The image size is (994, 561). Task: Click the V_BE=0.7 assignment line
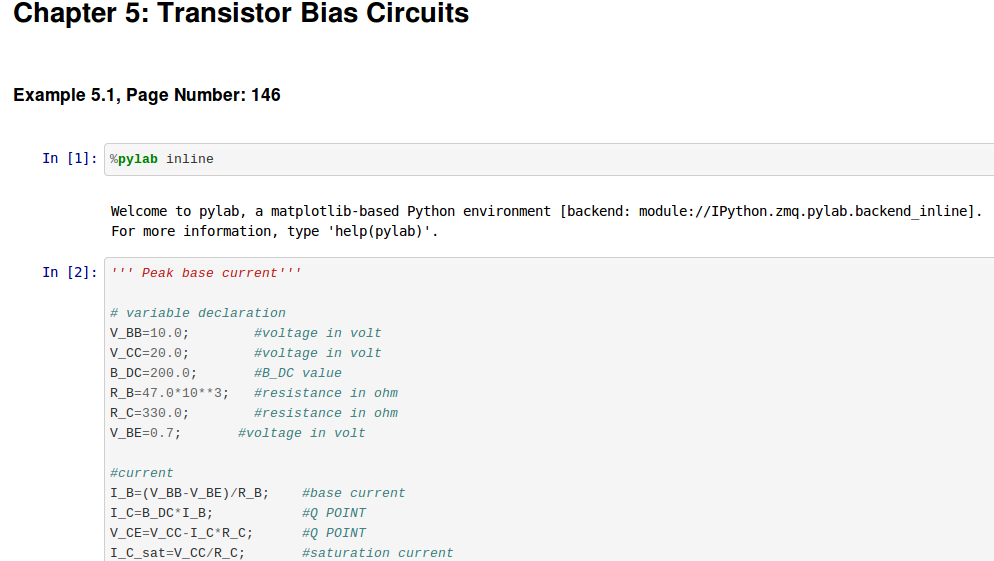238,434
